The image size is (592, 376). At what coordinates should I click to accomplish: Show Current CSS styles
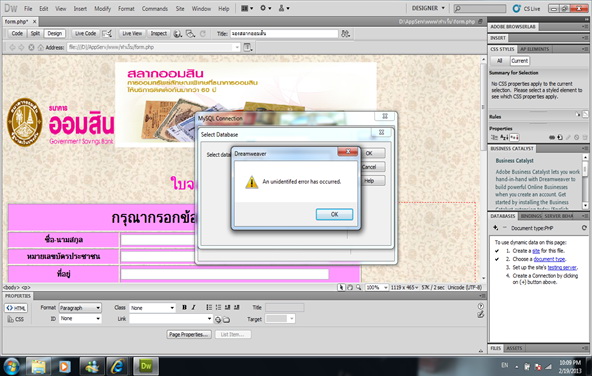(x=520, y=60)
